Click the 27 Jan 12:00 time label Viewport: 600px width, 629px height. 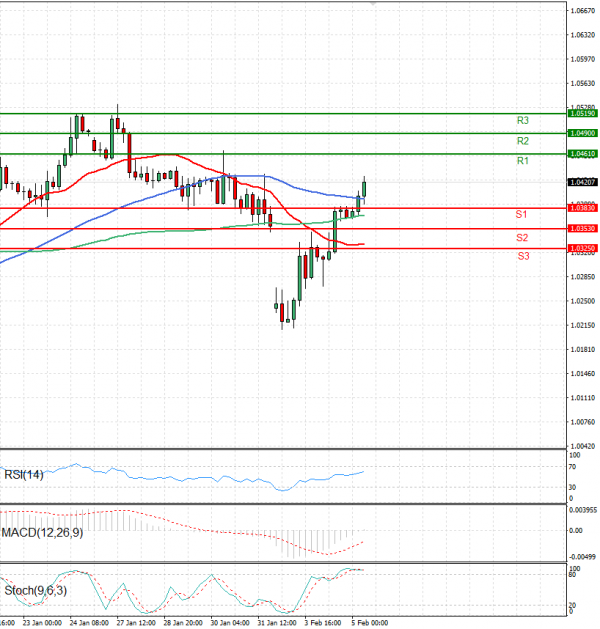tap(136, 623)
